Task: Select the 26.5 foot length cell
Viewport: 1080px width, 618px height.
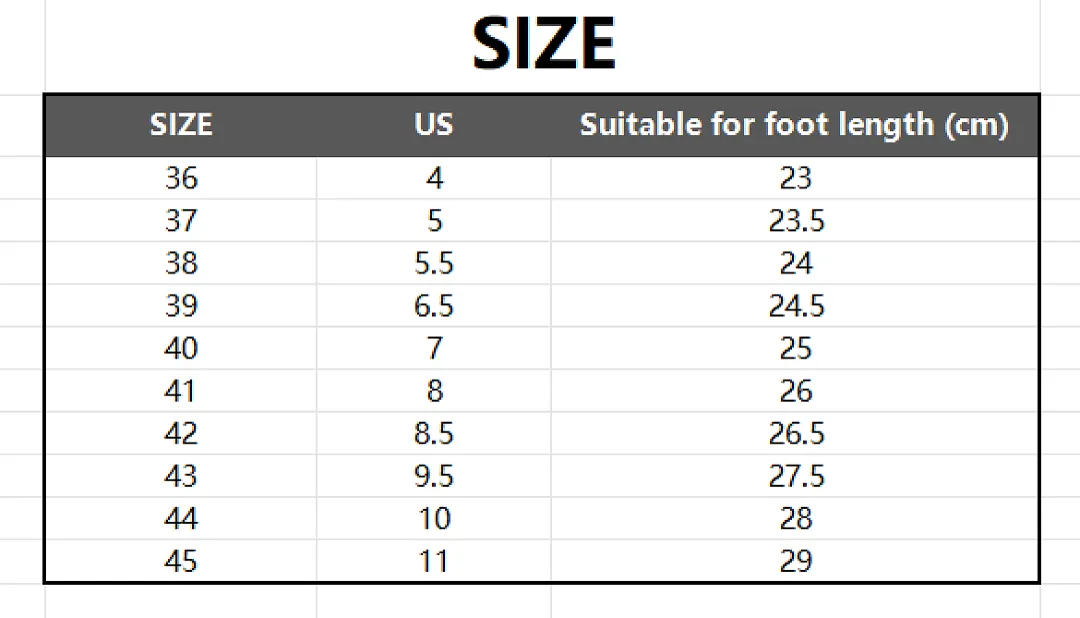Action: 794,433
